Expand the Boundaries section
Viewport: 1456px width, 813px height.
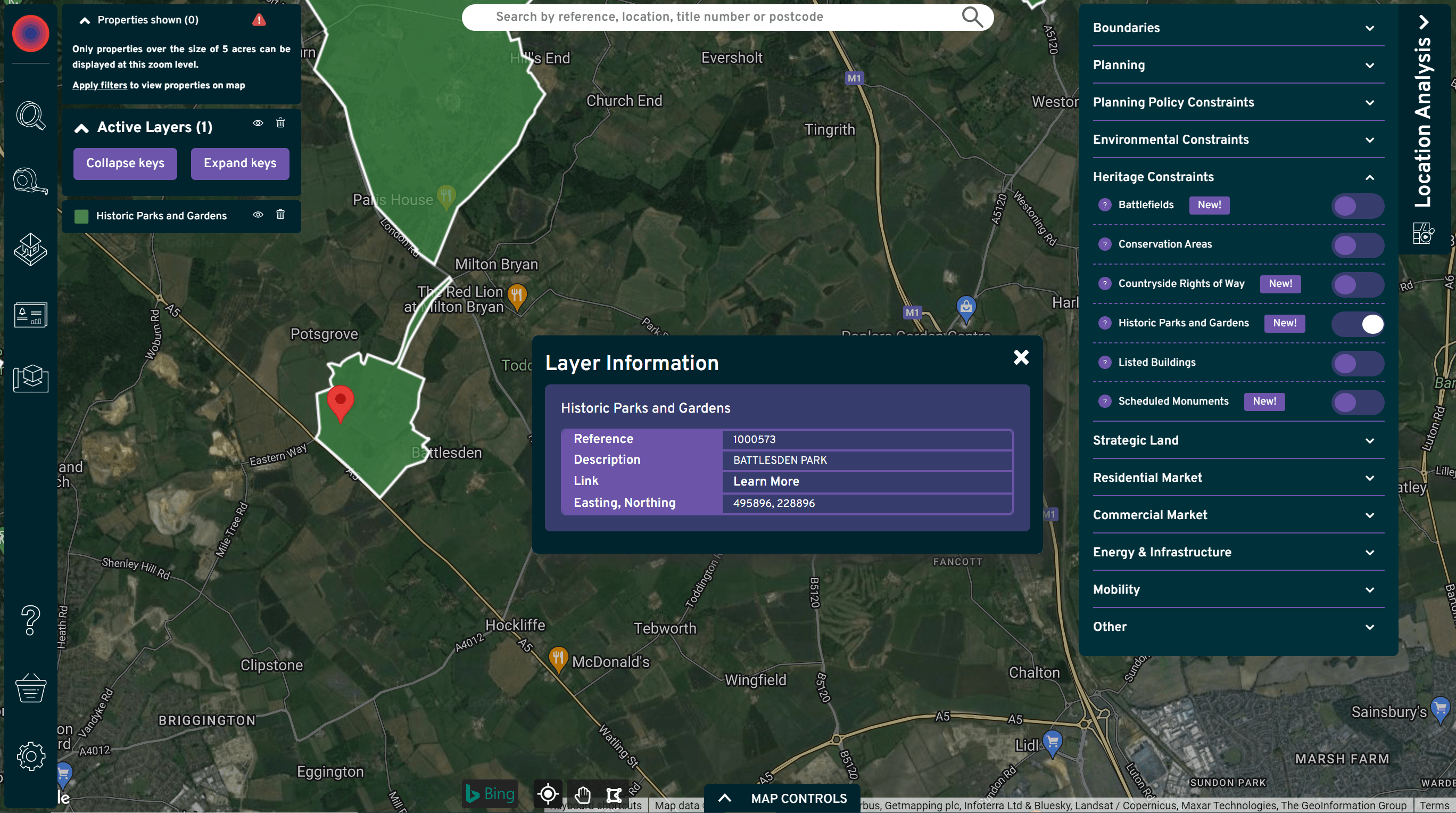click(1238, 28)
